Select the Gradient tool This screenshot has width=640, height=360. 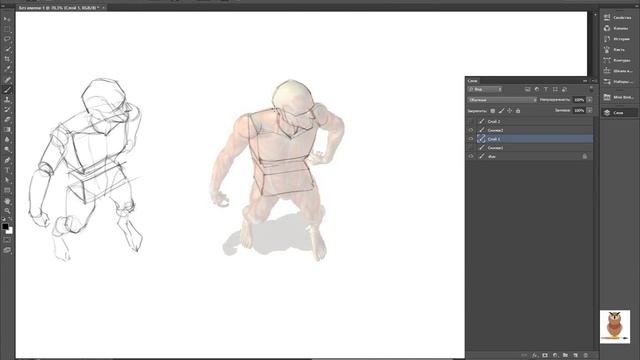[7, 129]
